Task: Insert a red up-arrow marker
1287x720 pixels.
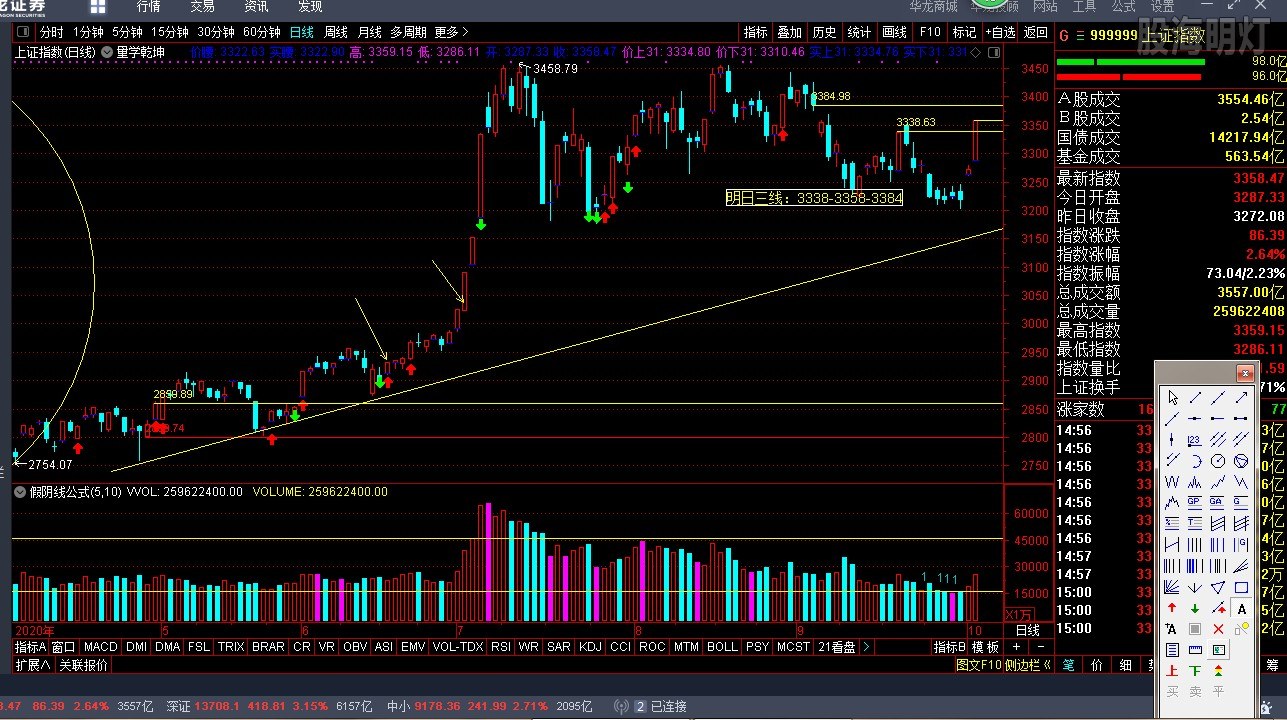Action: (1173, 608)
